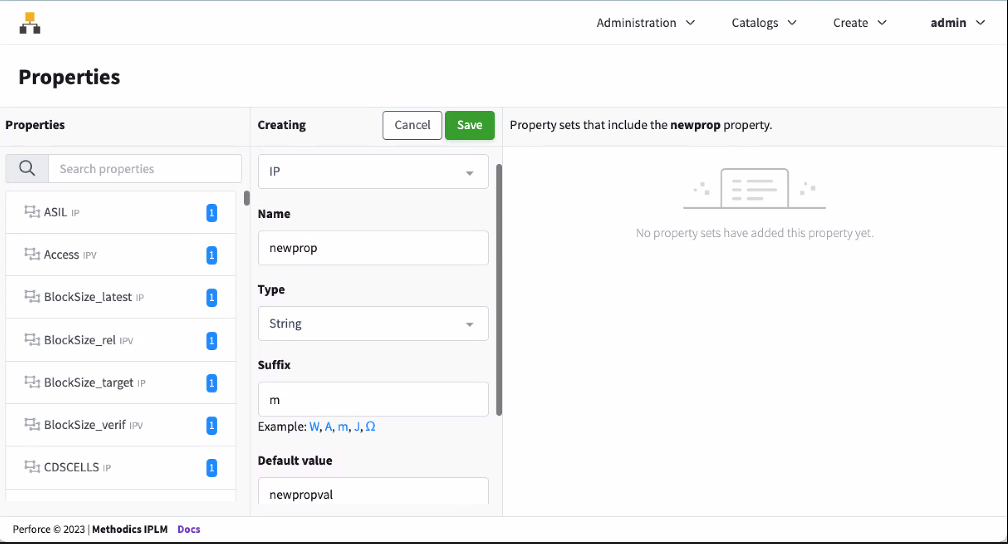Screen dimensions: 1008x544
Task: Open the Catalogs menu
Action: (x=764, y=23)
